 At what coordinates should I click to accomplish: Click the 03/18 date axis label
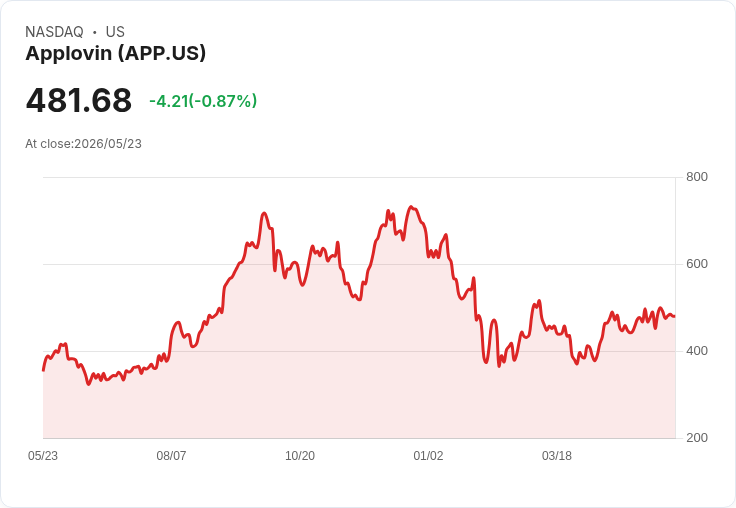[557, 456]
